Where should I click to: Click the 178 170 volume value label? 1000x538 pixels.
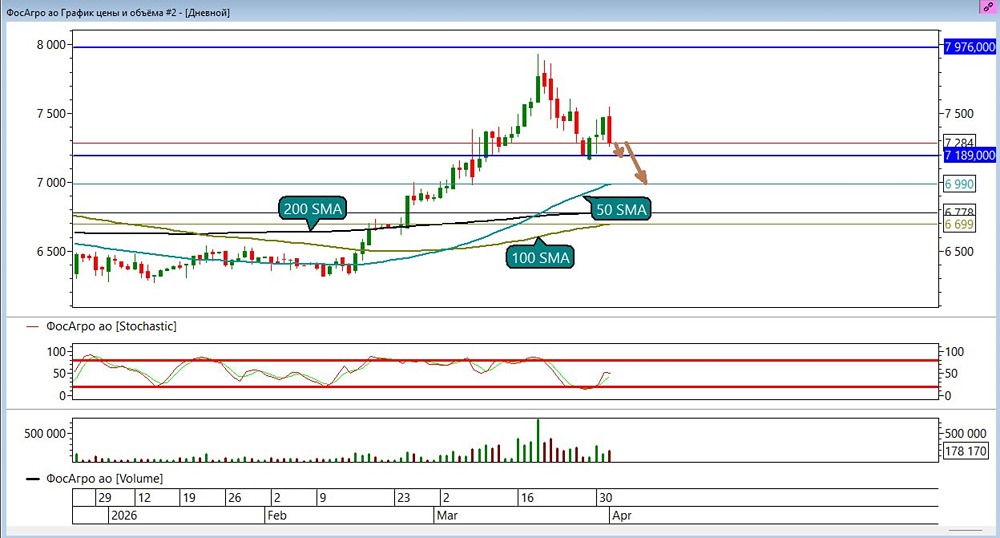click(x=966, y=451)
